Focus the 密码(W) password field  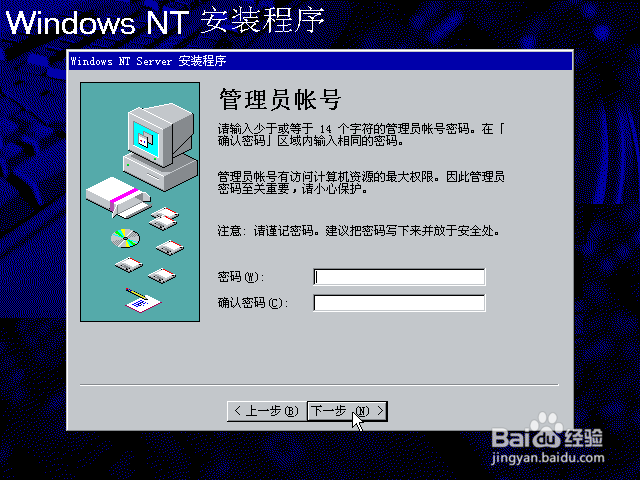pos(399,277)
